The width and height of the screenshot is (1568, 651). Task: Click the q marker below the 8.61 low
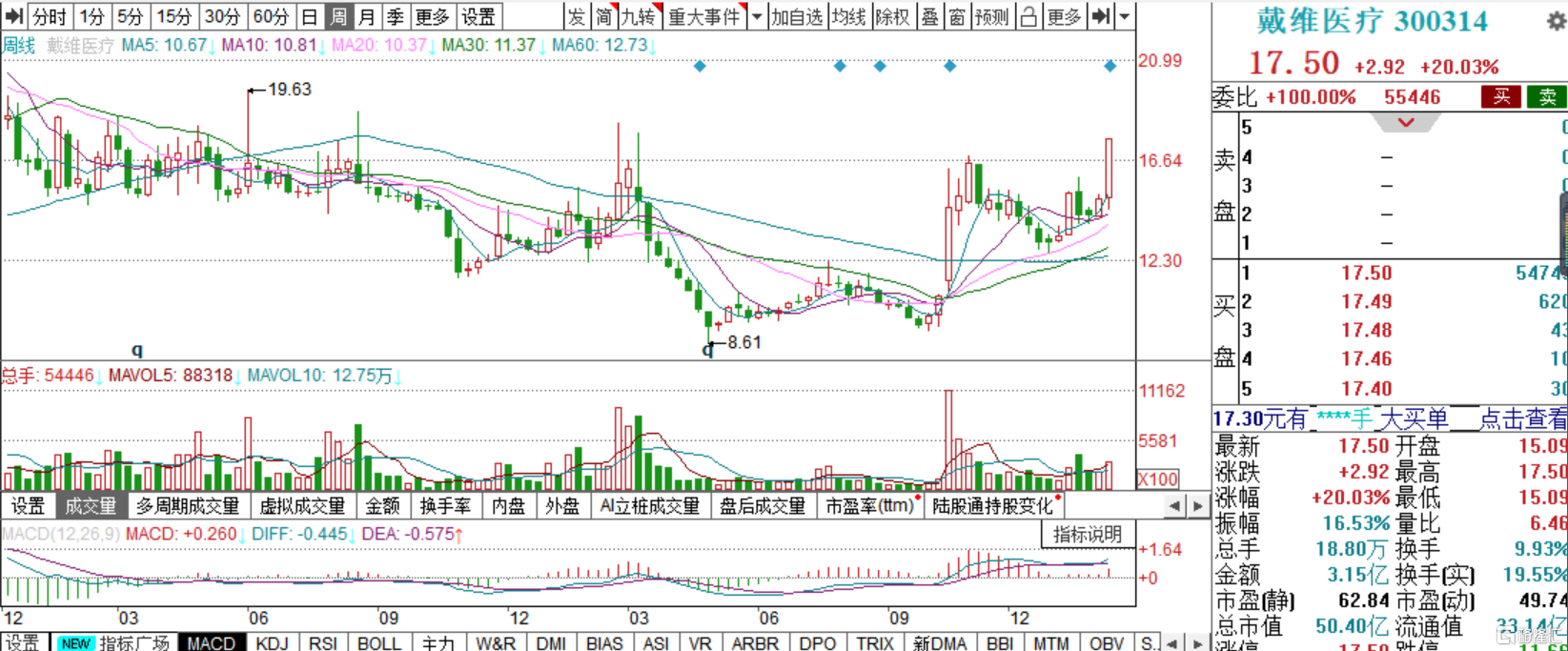click(x=707, y=350)
